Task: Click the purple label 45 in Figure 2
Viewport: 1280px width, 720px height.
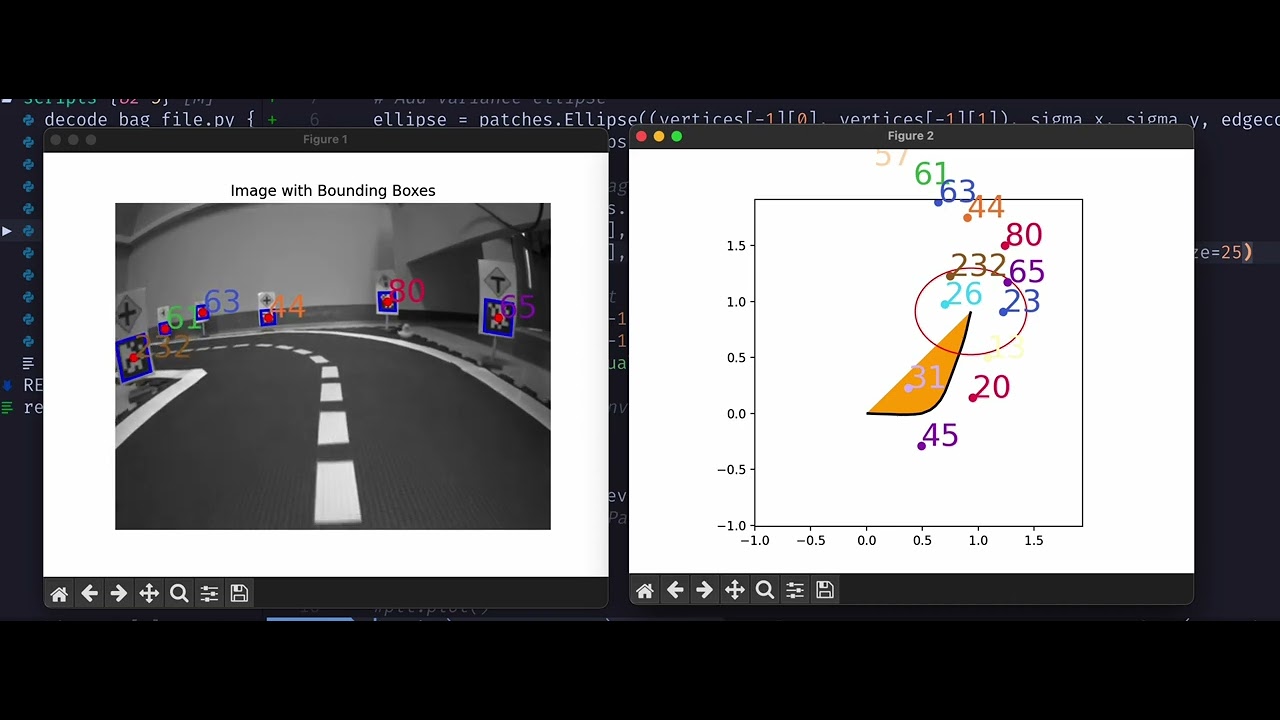Action: (940, 435)
